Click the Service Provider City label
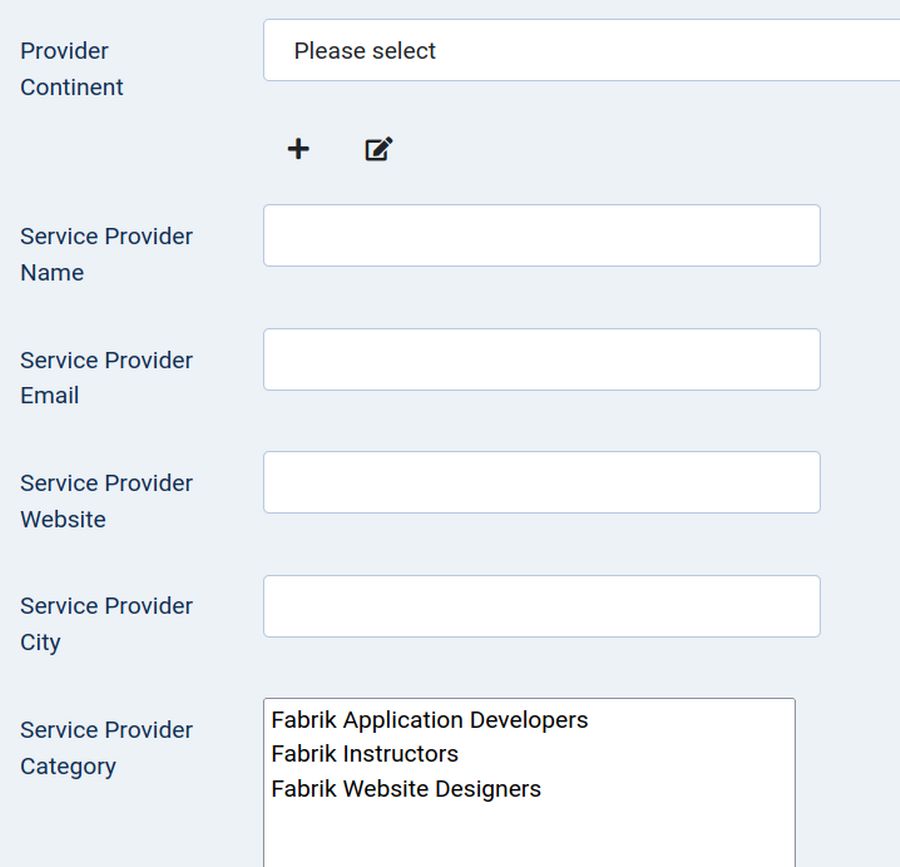This screenshot has height=867, width=900. click(106, 624)
